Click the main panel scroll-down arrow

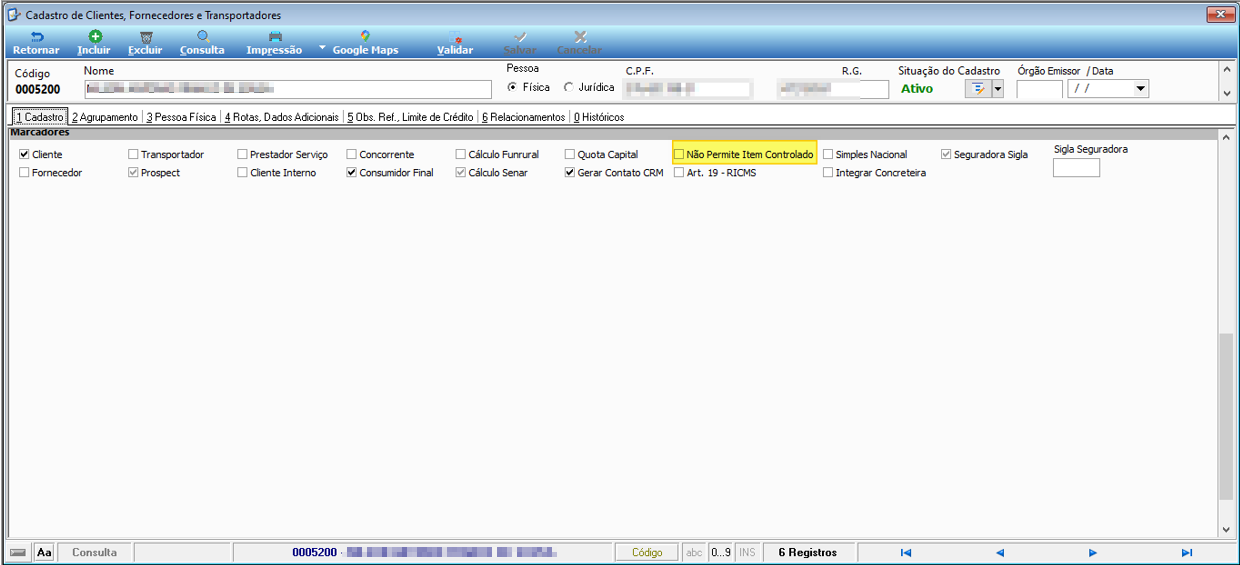(x=1225, y=529)
